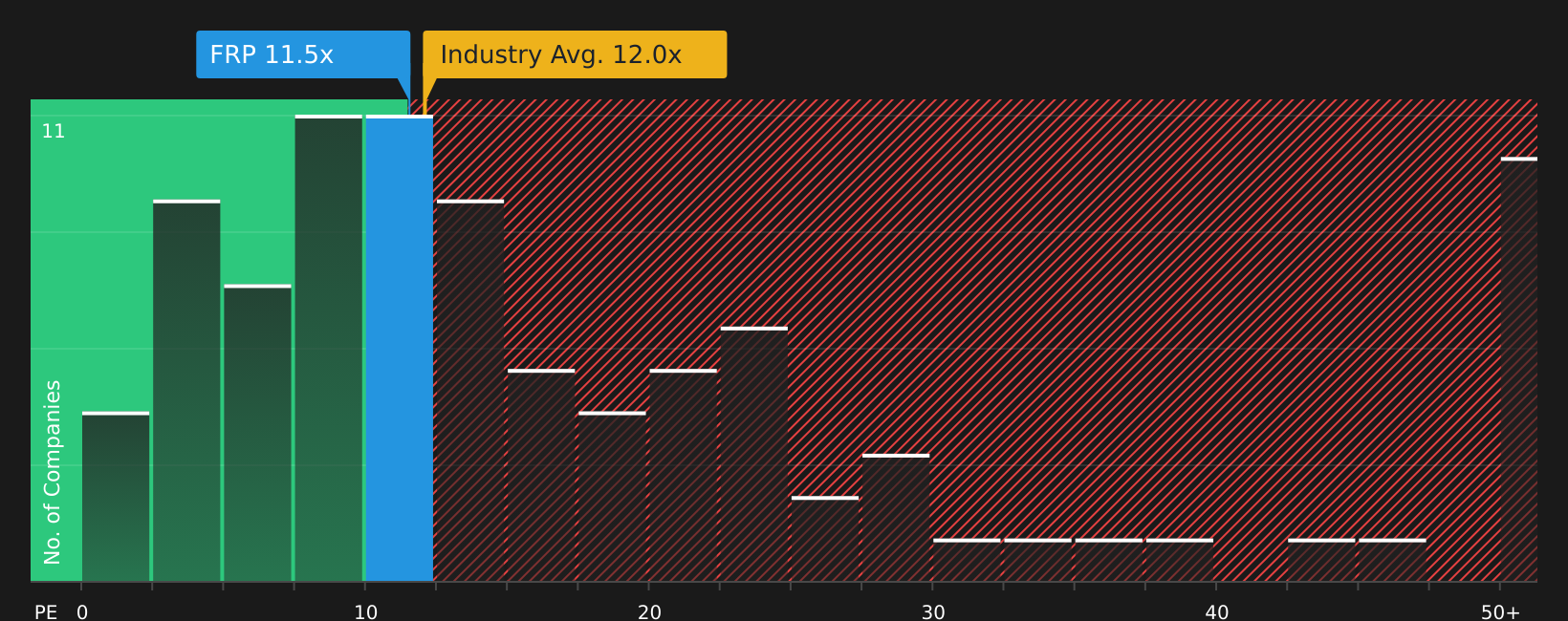This screenshot has height=621, width=1568.
Task: Click the "30" x-axis label
Action: (933, 612)
